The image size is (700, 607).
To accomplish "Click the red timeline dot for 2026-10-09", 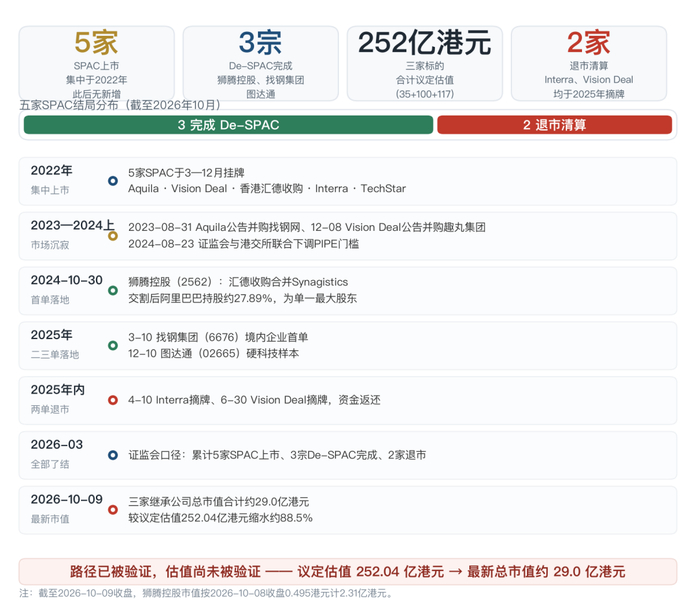I will (113, 510).
